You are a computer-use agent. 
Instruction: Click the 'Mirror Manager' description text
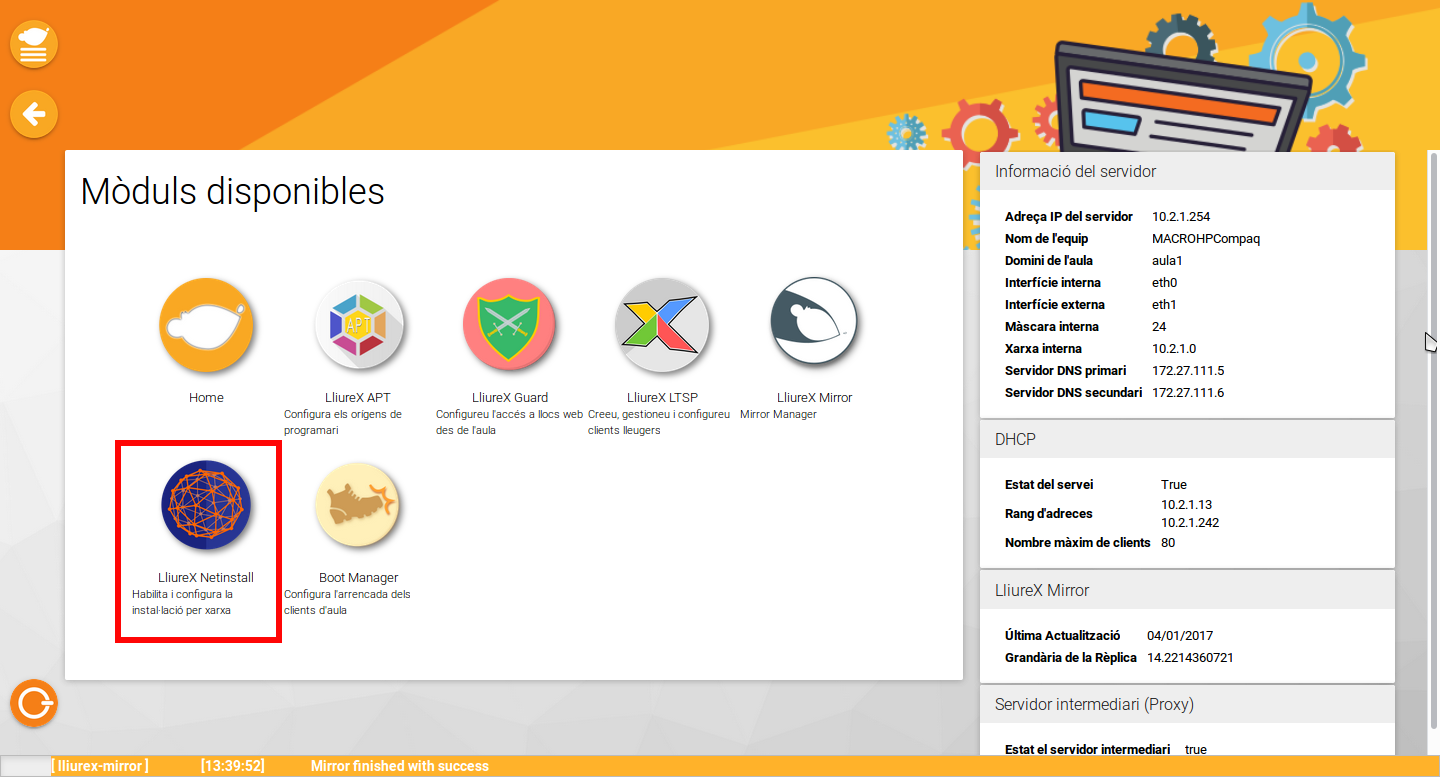pos(778,414)
